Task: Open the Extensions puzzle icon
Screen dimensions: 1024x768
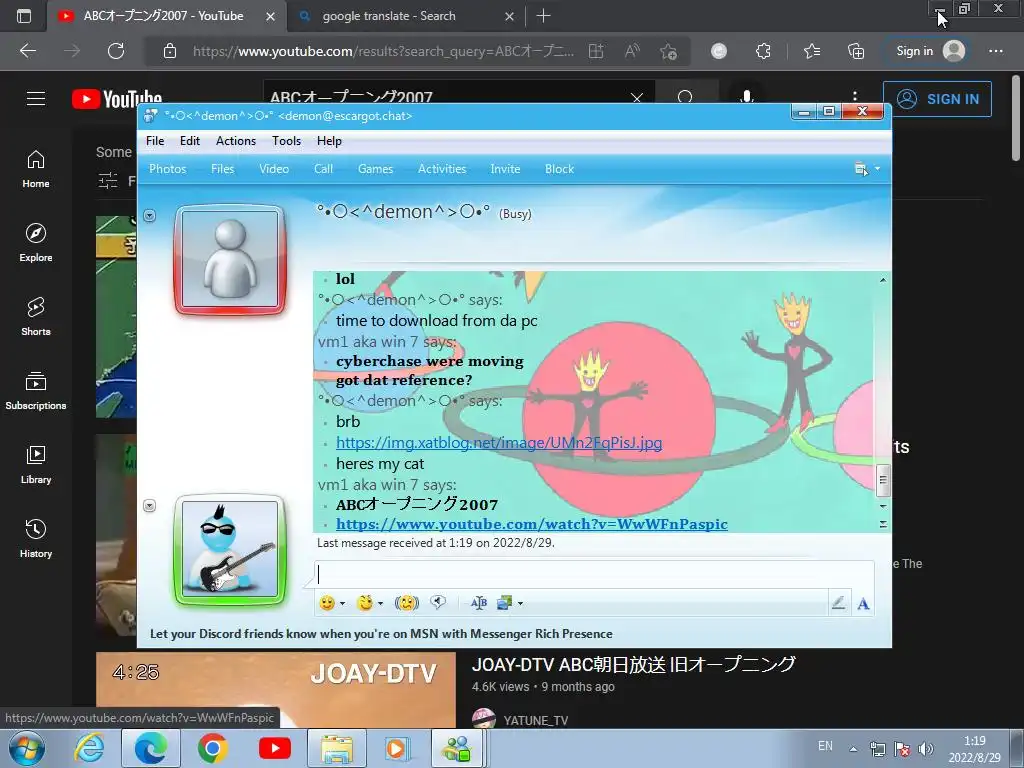Action: pos(763,51)
